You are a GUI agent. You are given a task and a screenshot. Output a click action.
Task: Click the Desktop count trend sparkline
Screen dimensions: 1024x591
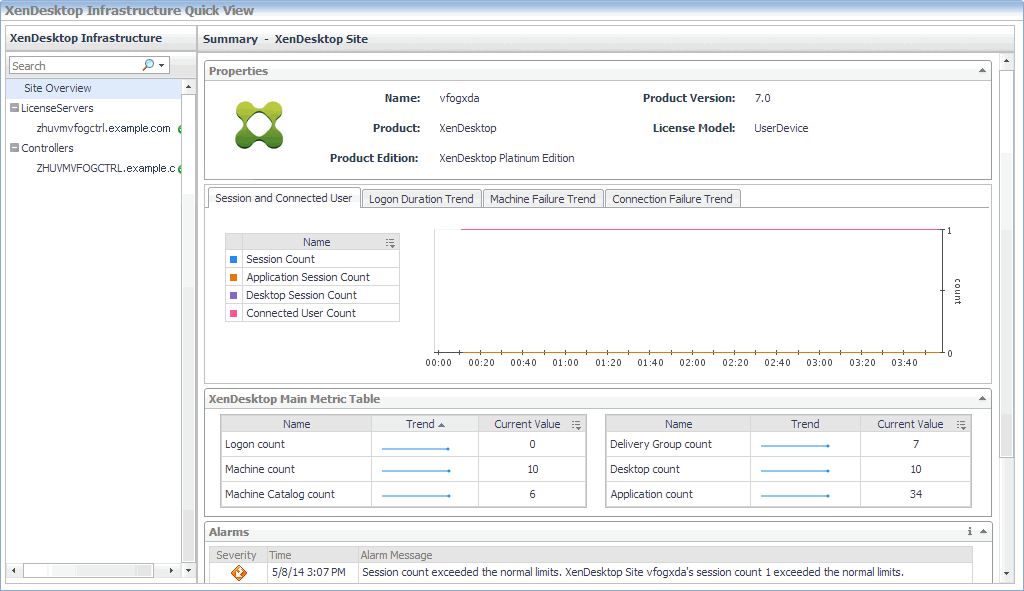coord(795,470)
